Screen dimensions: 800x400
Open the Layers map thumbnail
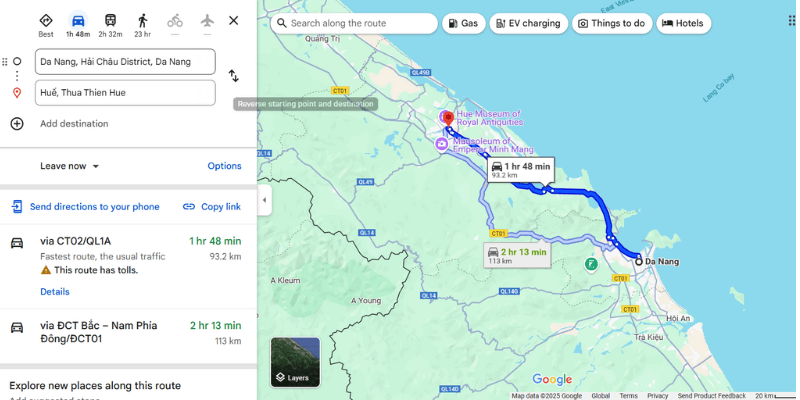click(295, 362)
